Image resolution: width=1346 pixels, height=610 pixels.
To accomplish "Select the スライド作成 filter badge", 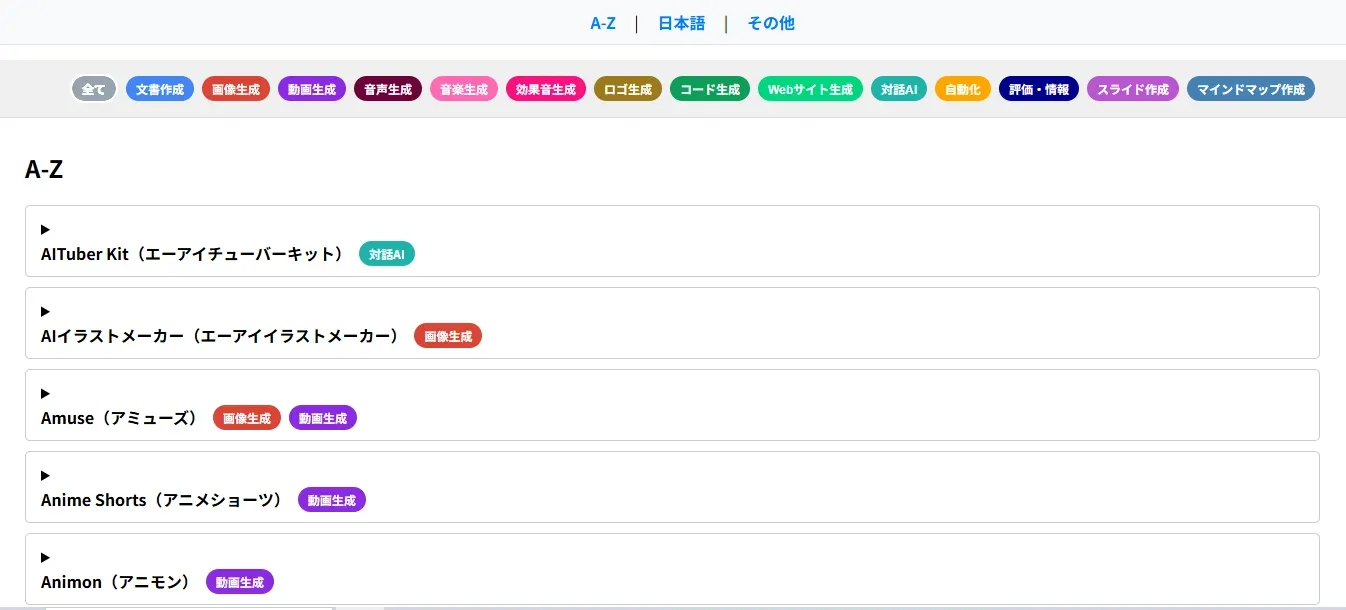I will (1132, 88).
